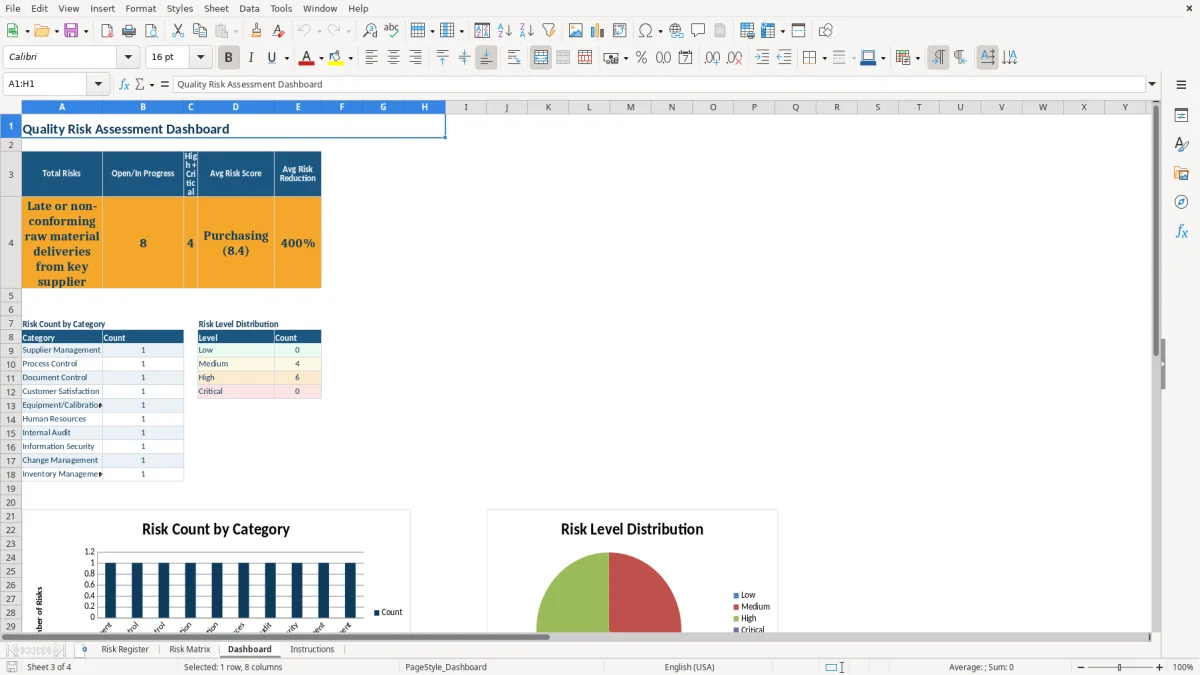This screenshot has width=1200, height=675.
Task: Toggle Center Horizontally alignment
Action: (x=394, y=58)
